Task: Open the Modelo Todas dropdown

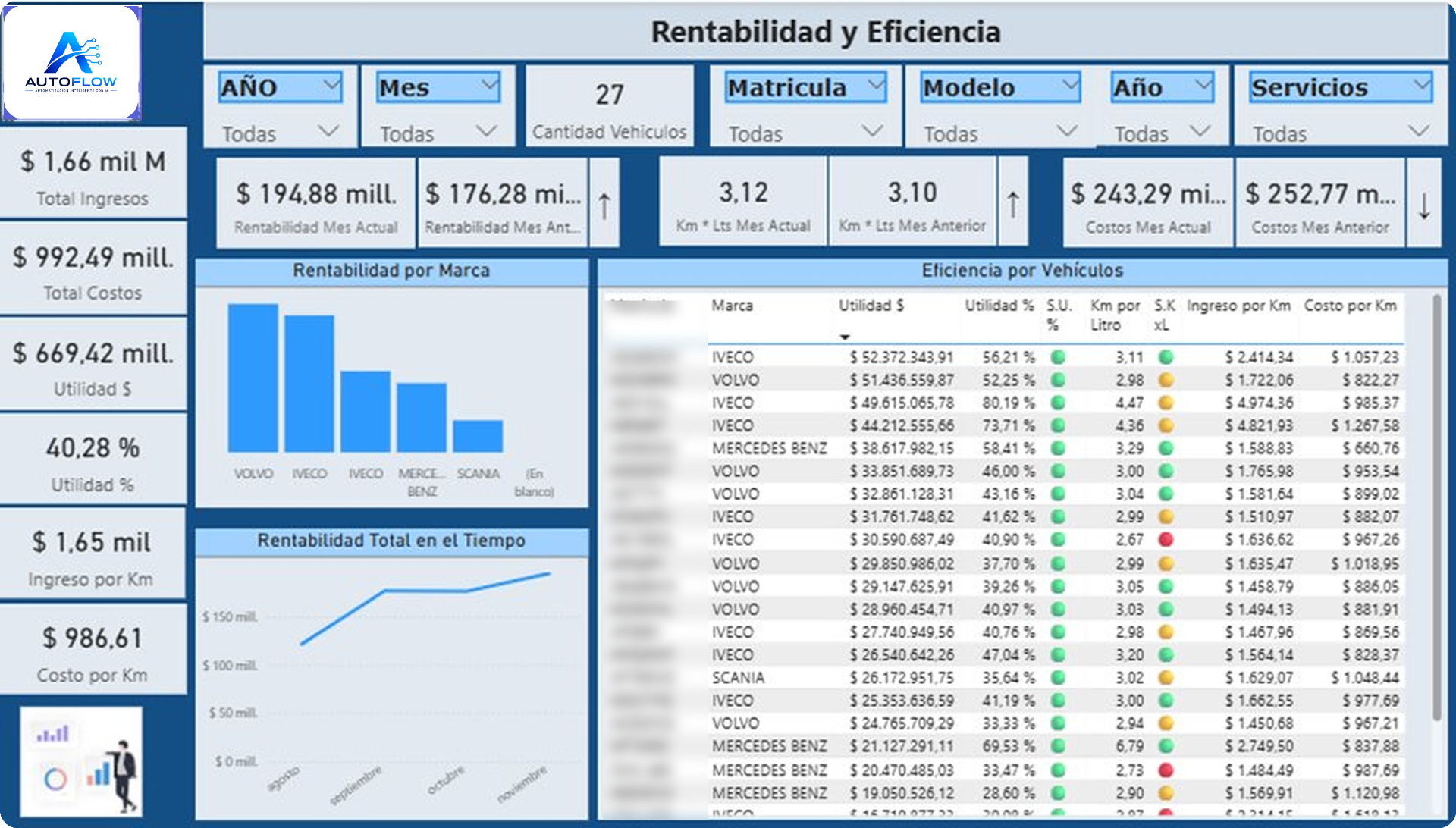Action: [1000, 133]
